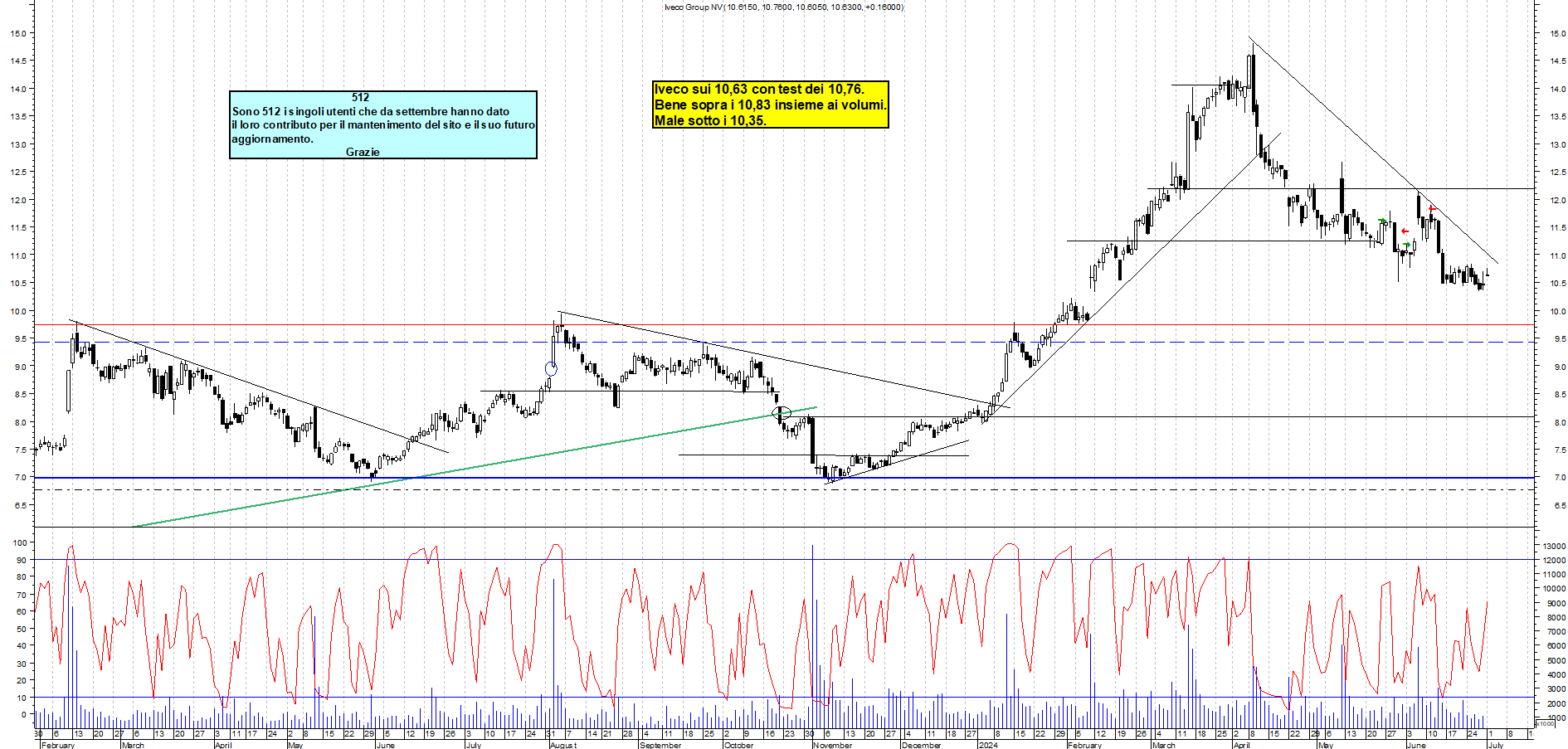Click the '9.5' price label on left axis

[x=19, y=338]
